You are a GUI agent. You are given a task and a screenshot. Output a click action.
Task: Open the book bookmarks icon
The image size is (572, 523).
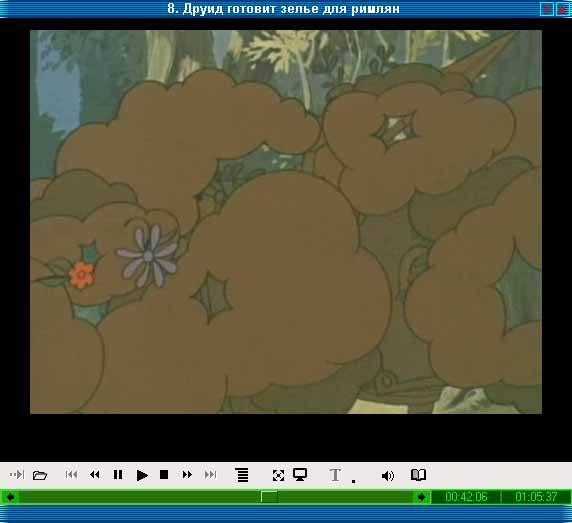[418, 475]
